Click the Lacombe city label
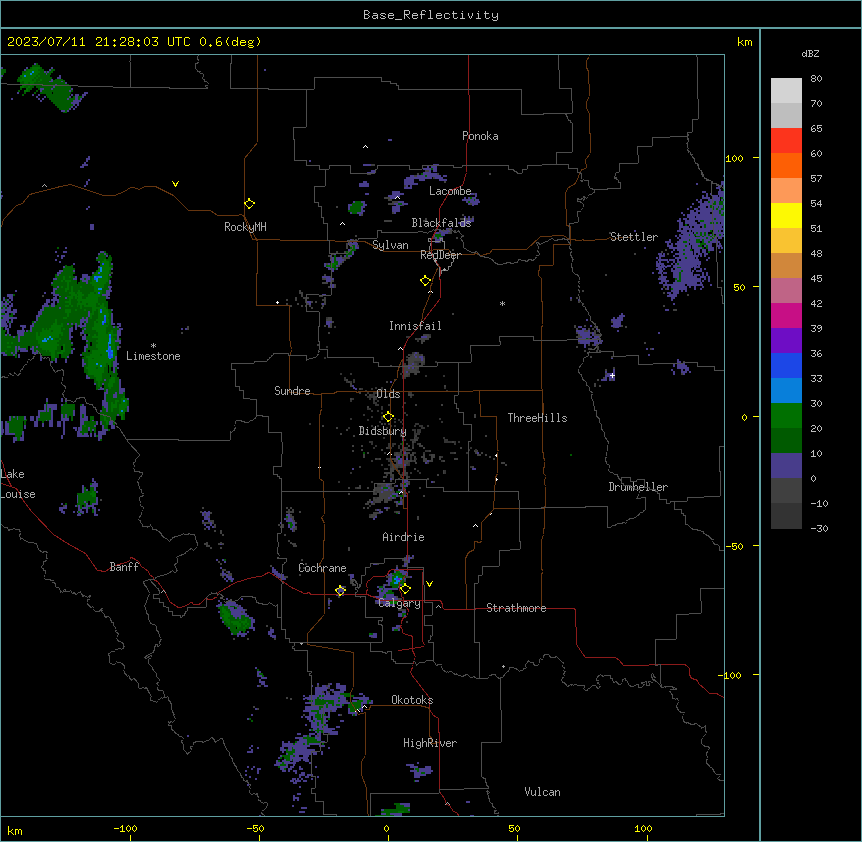This screenshot has width=862, height=842. pos(450,191)
